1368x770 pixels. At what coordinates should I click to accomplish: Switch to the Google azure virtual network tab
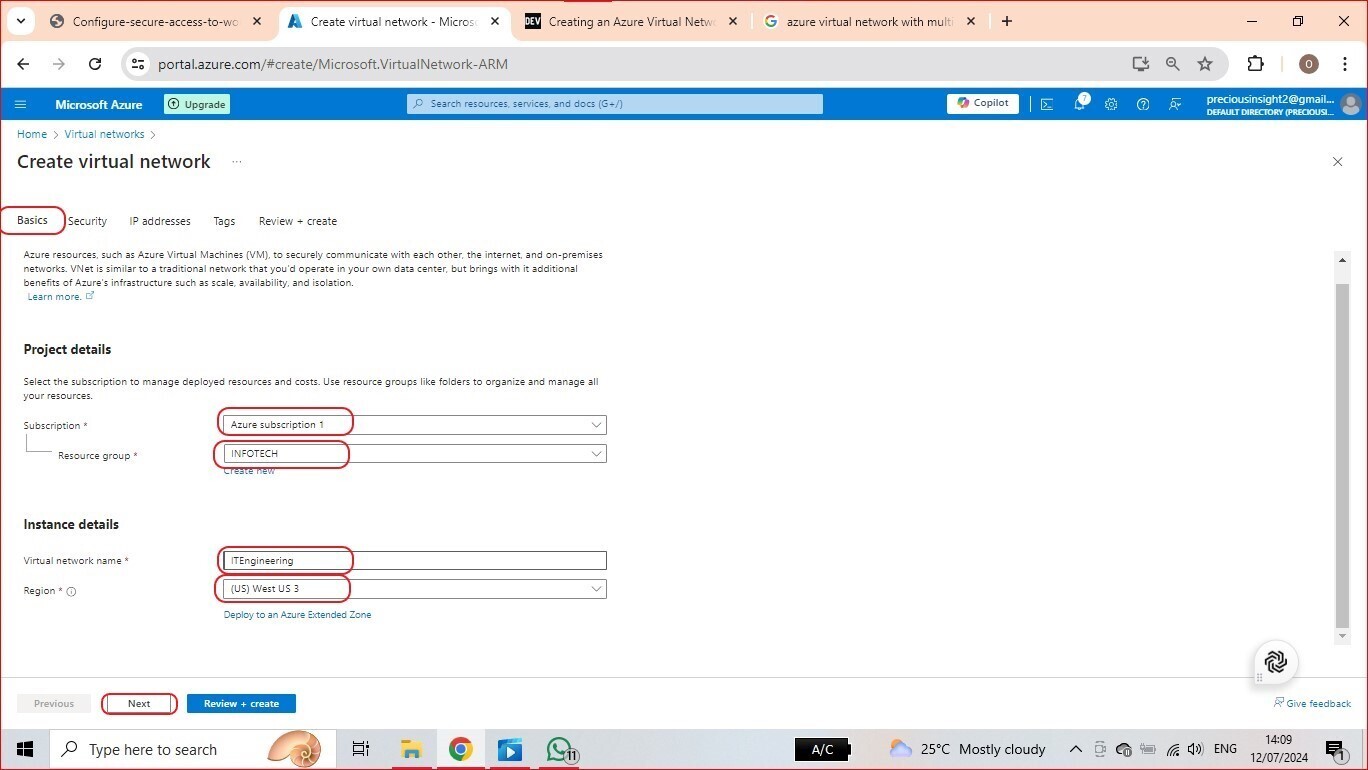(x=870, y=21)
